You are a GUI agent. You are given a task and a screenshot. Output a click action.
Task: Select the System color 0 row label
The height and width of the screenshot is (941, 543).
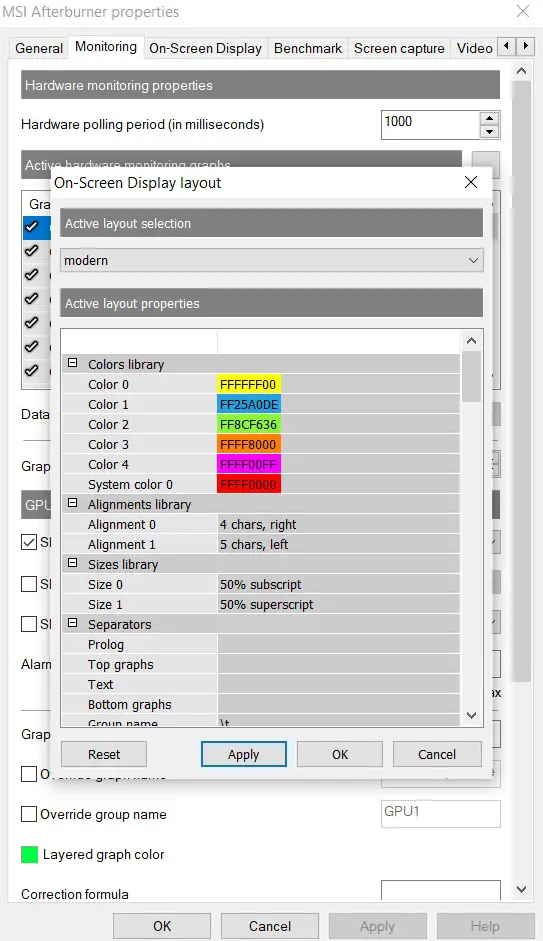point(130,484)
